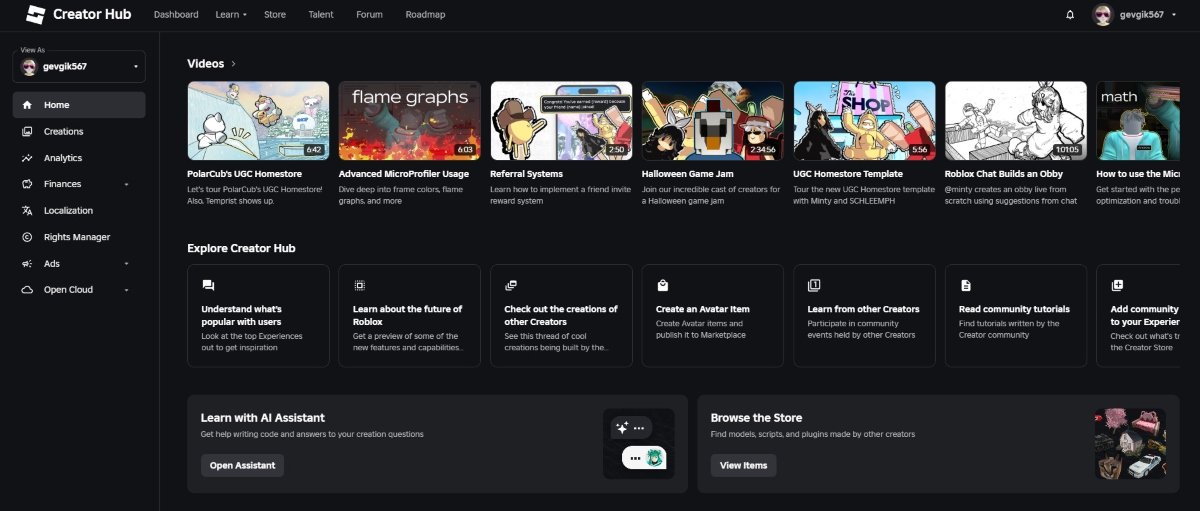Open the Rights Manager copyright icon
1200x511 pixels.
[27, 237]
